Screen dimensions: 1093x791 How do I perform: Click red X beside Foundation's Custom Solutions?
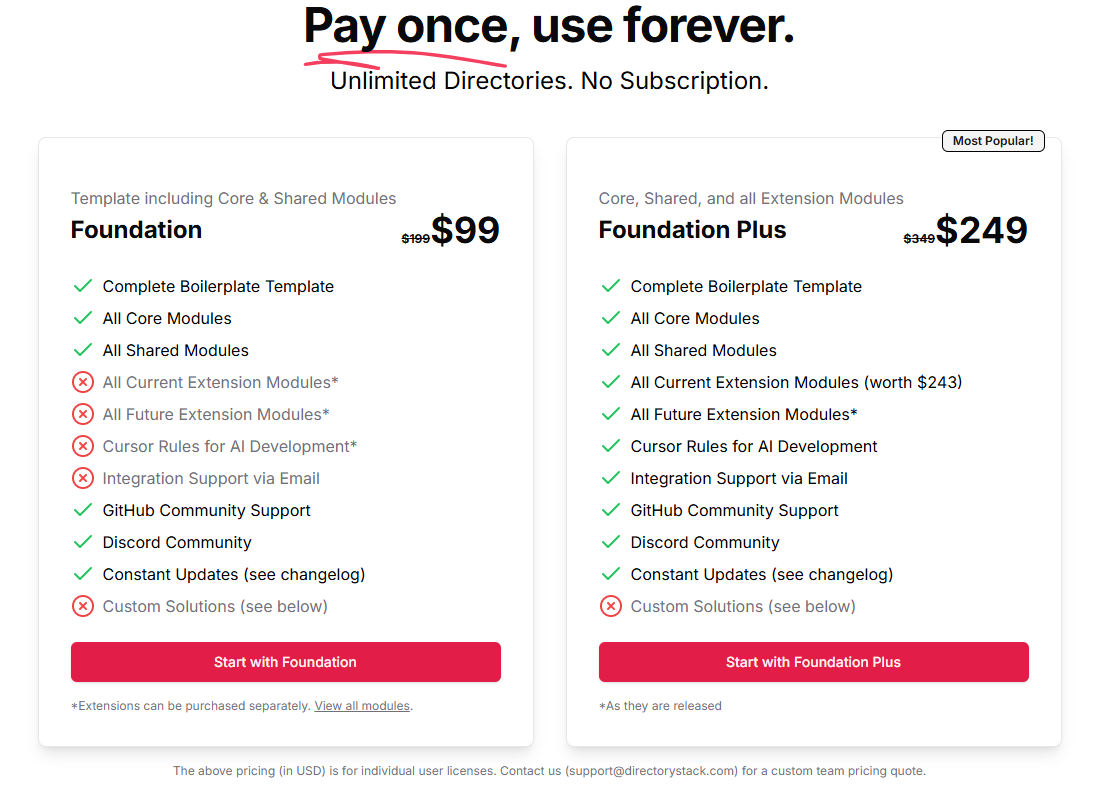pyautogui.click(x=83, y=606)
